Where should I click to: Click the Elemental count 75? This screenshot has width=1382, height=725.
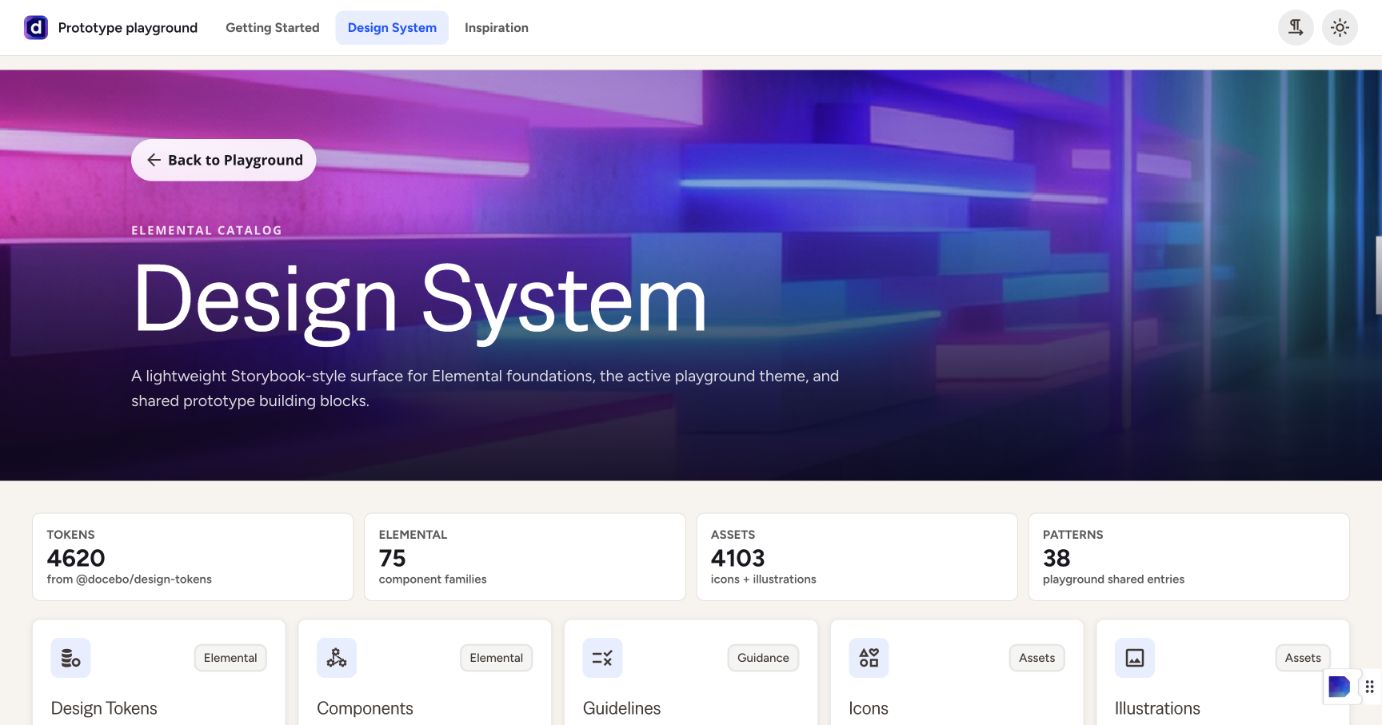click(393, 558)
